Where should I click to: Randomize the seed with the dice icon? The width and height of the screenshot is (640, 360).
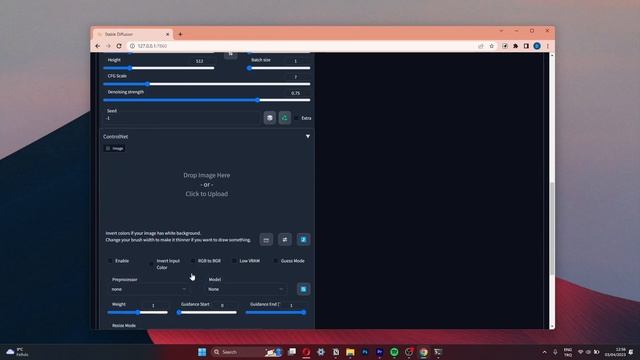[x=269, y=118]
